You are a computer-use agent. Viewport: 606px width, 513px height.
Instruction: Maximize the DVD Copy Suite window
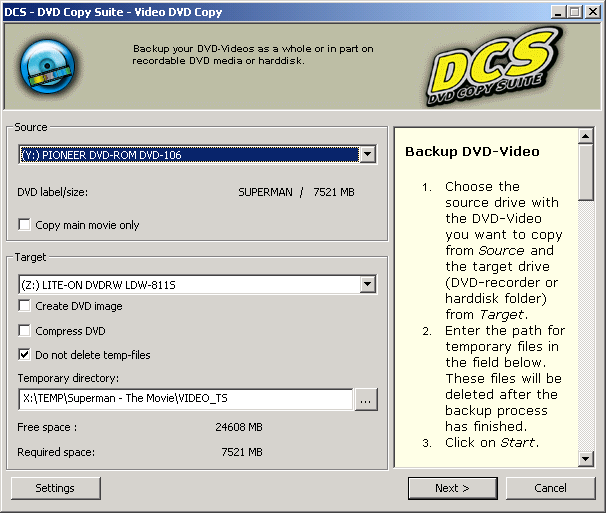tap(576, 11)
